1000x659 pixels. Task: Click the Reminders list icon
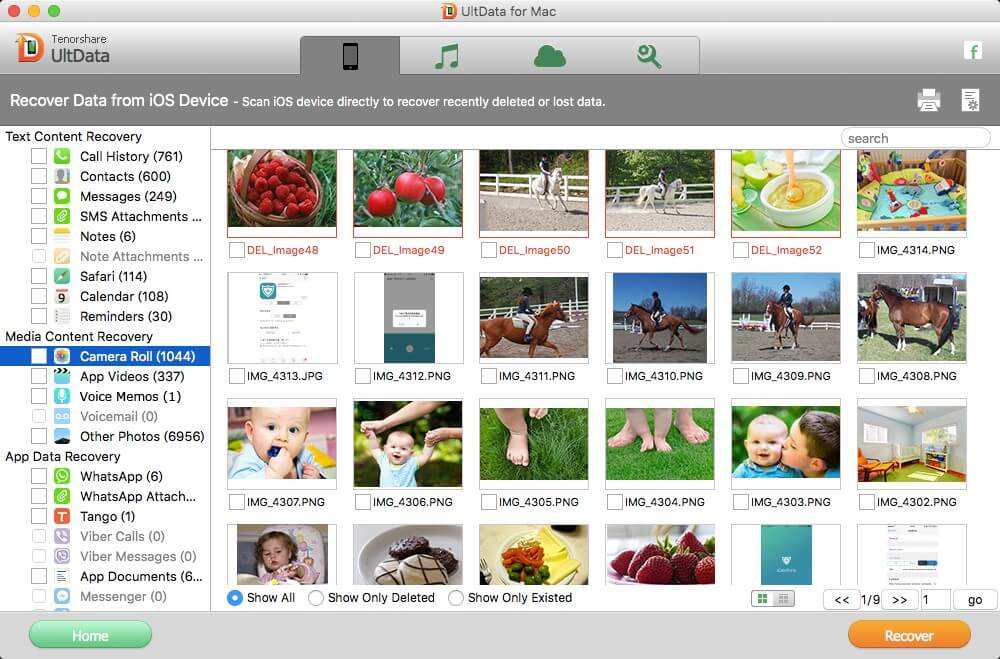point(62,316)
